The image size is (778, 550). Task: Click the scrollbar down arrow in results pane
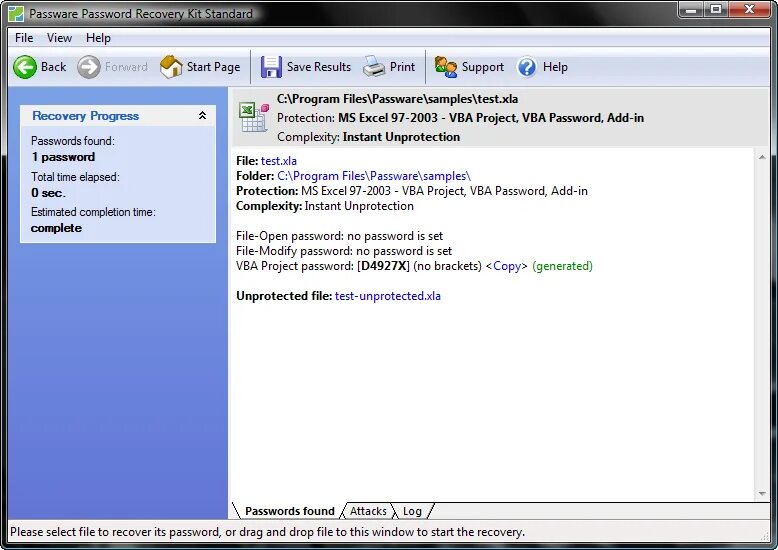762,493
